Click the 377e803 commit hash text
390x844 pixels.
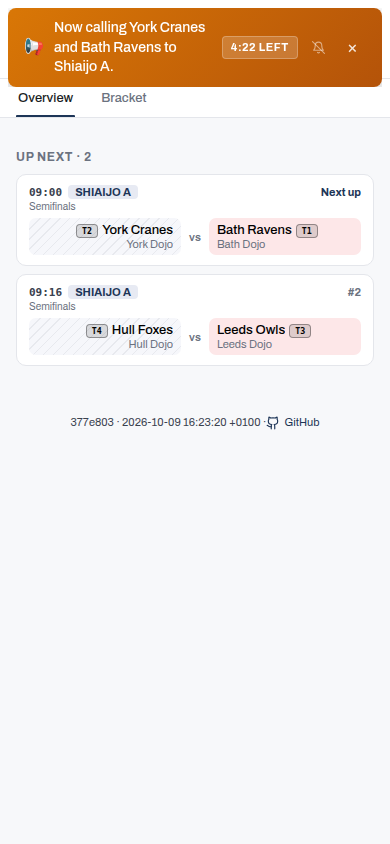click(92, 423)
